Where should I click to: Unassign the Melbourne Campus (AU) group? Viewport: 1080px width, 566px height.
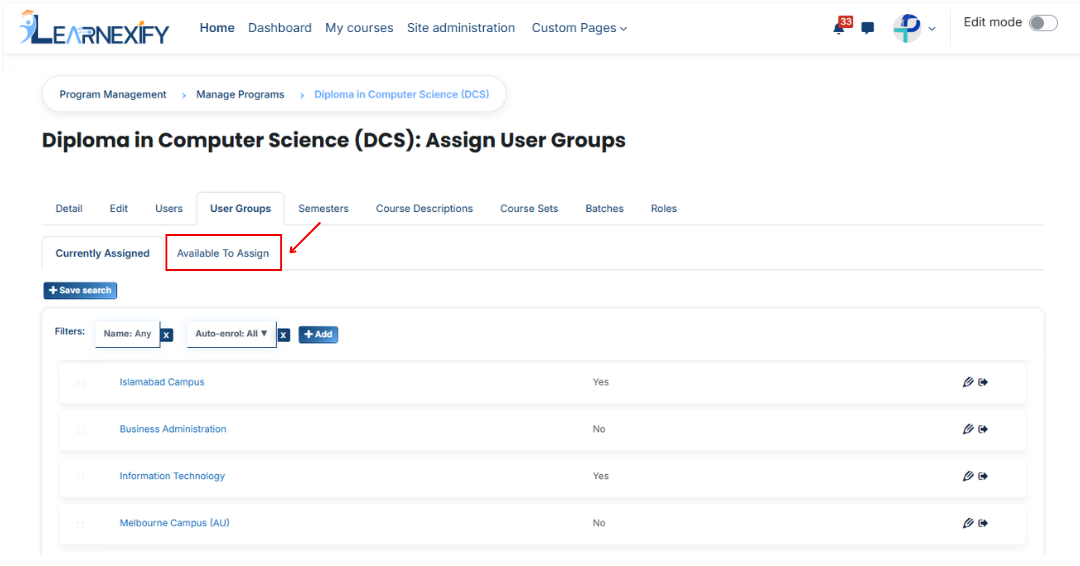[983, 523]
